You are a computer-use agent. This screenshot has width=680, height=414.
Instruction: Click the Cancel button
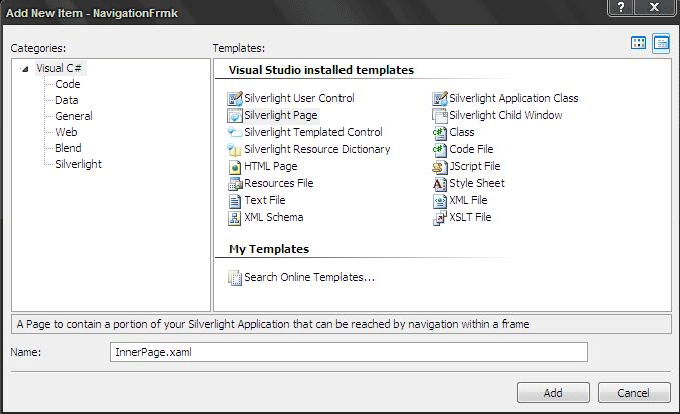pyautogui.click(x=634, y=393)
